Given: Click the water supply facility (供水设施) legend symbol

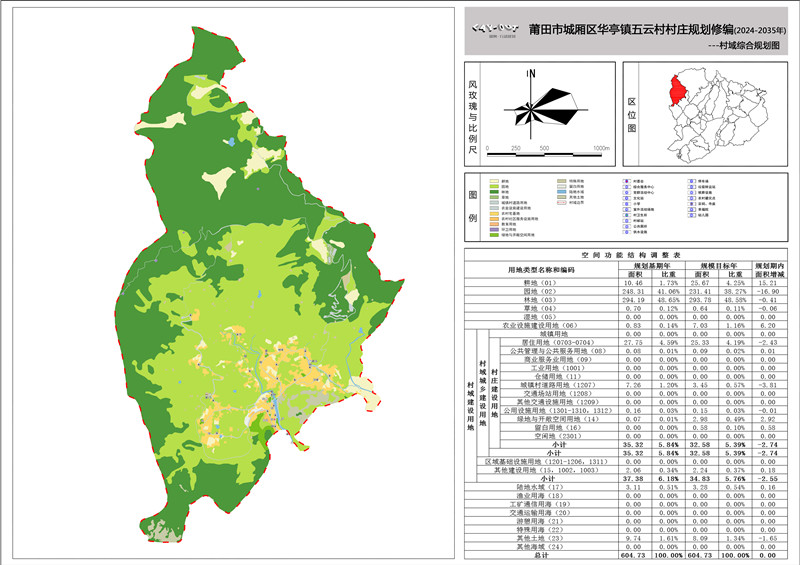Looking at the screenshot, I should coord(626,231).
